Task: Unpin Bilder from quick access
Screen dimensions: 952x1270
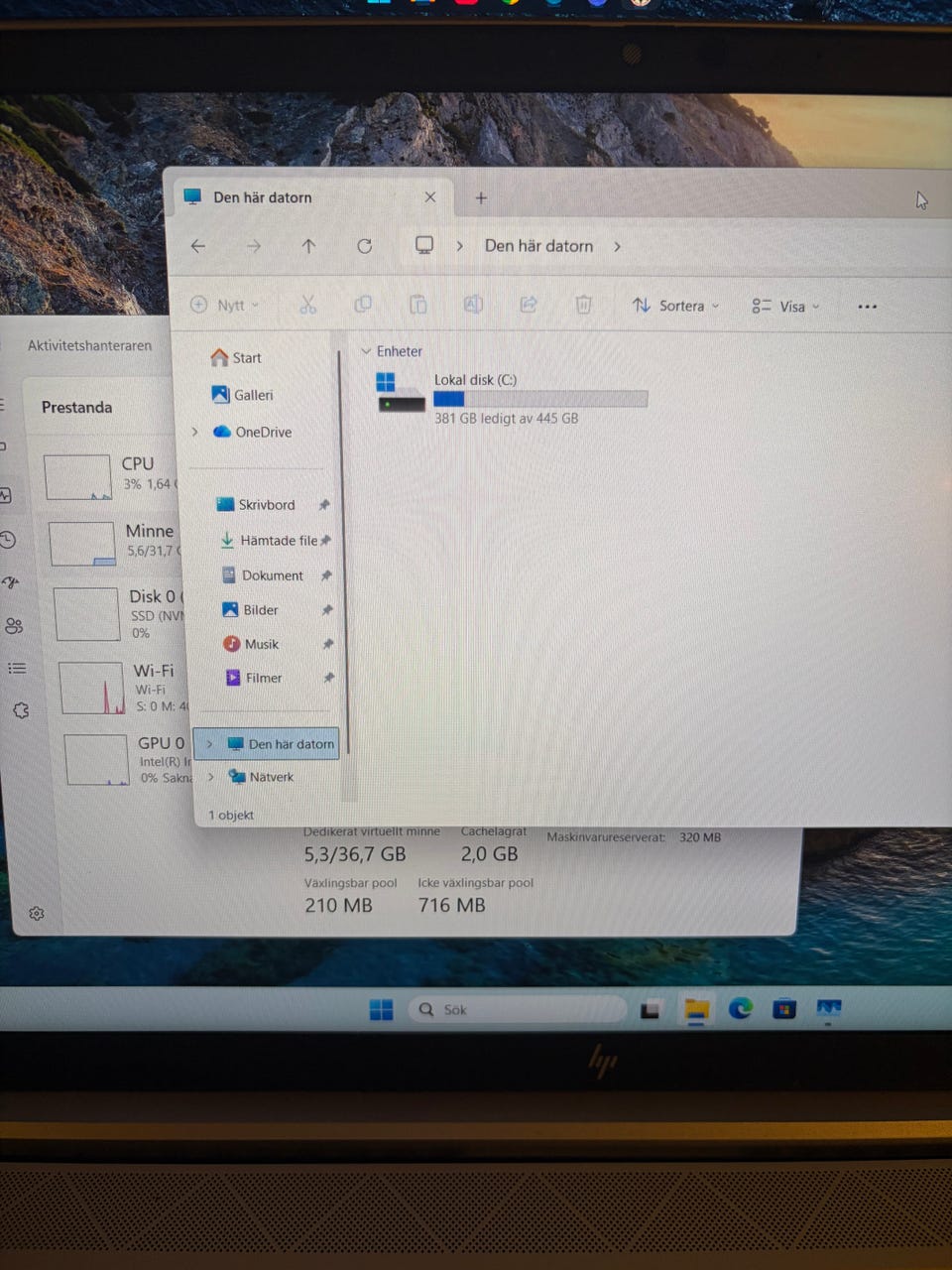Action: click(327, 610)
